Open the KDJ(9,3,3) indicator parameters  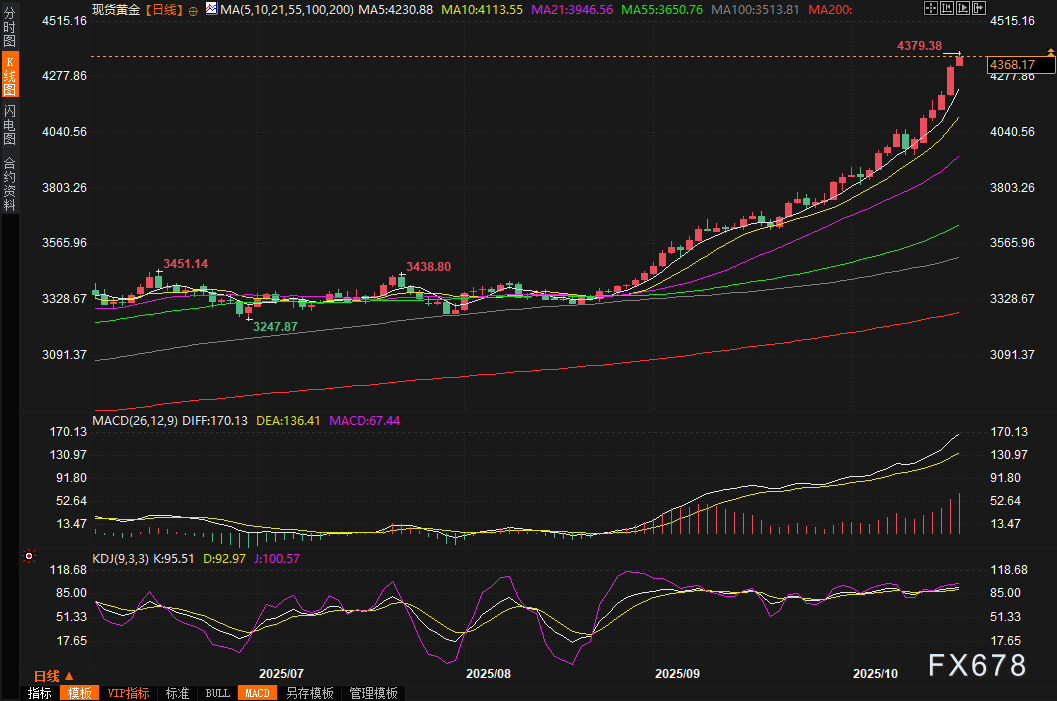tap(120, 559)
